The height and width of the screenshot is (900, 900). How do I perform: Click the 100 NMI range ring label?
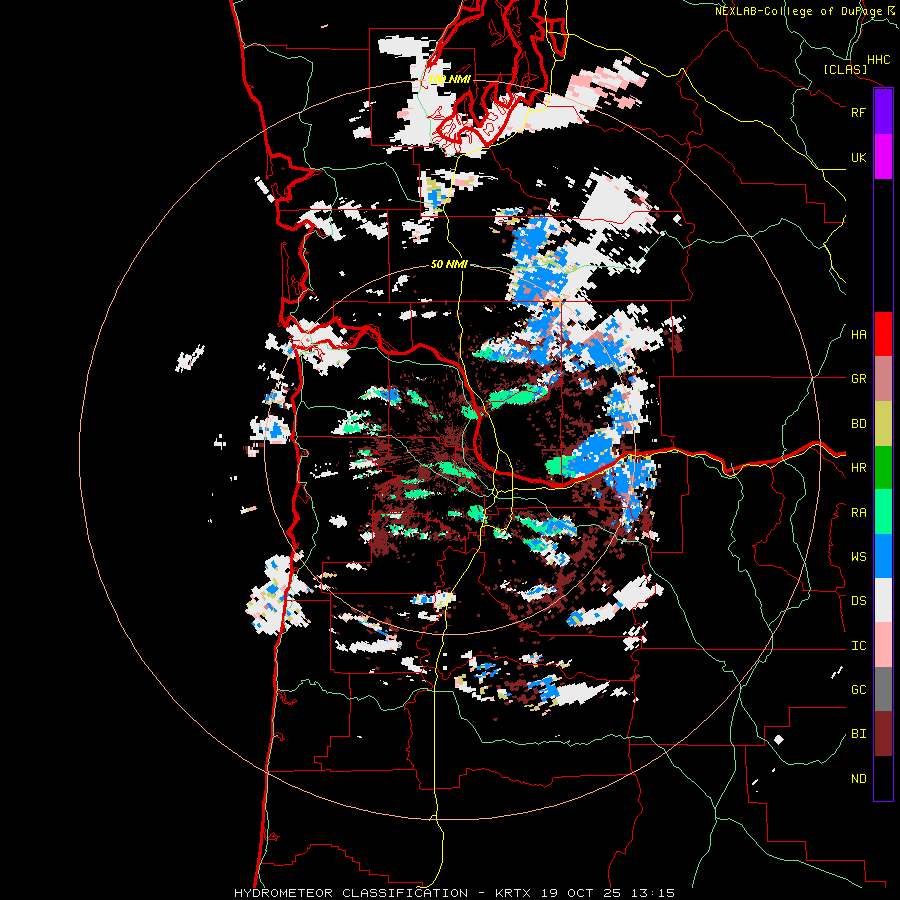click(449, 79)
